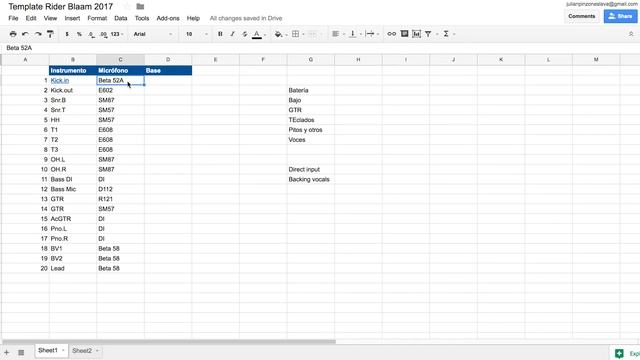Select the cell containing Backing vocals

pyautogui.click(x=311, y=179)
